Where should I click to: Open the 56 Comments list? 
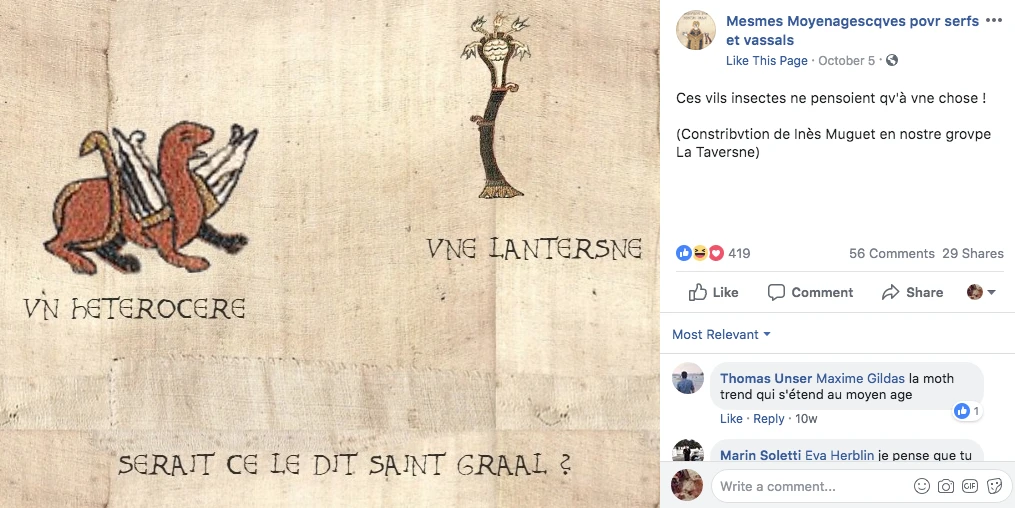click(891, 254)
